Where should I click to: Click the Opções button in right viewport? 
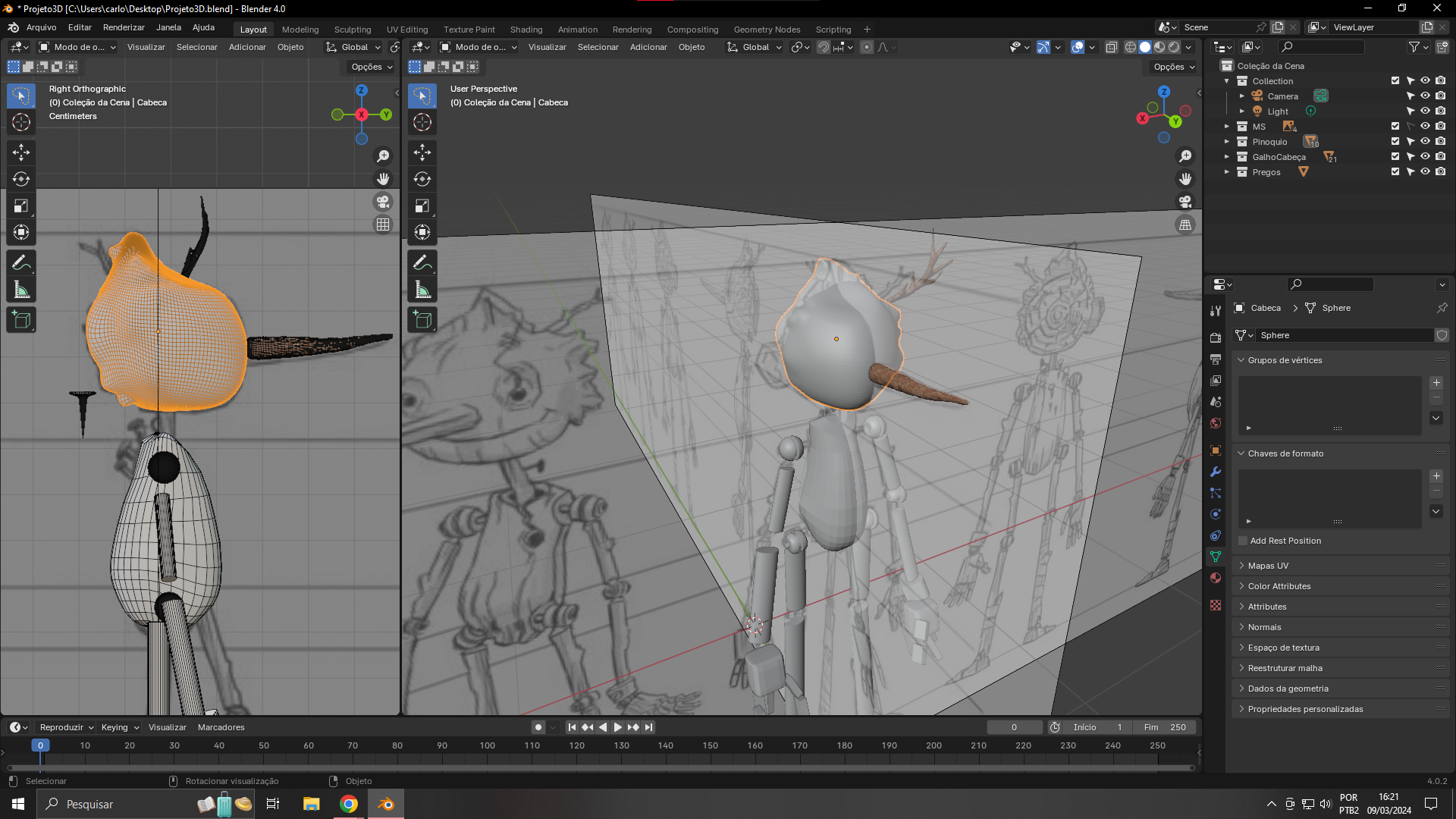click(1173, 67)
